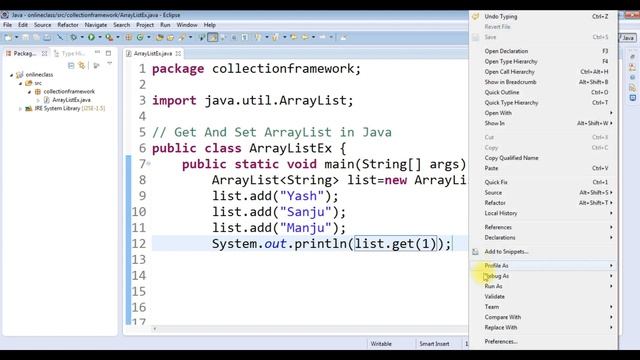Image resolution: width=640 pixels, height=360 pixels.
Task: Collapse the onlineclass project tree node
Action: [11, 75]
